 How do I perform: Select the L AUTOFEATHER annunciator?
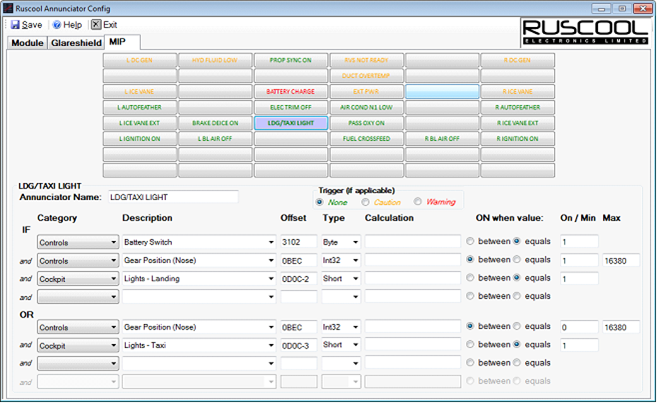[140, 108]
